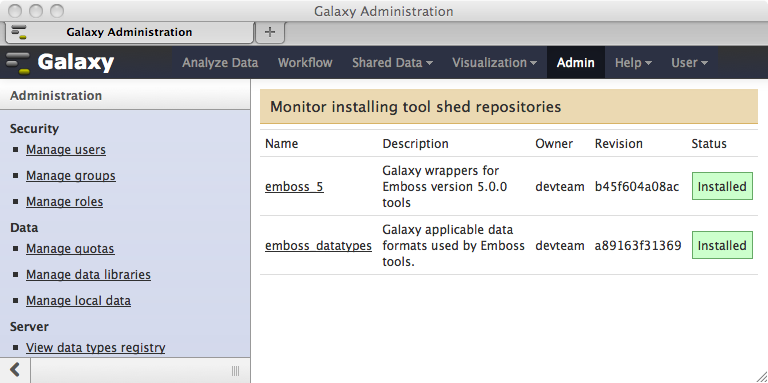The image size is (768, 383).
Task: Select the Galaxy Administration browser tab
Action: [x=129, y=32]
